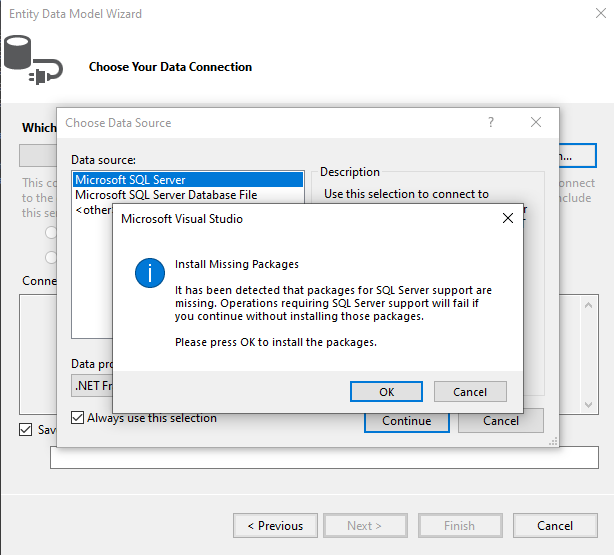
Task: Select Microsoft SQL Server Database File entry
Action: pyautogui.click(x=165, y=195)
